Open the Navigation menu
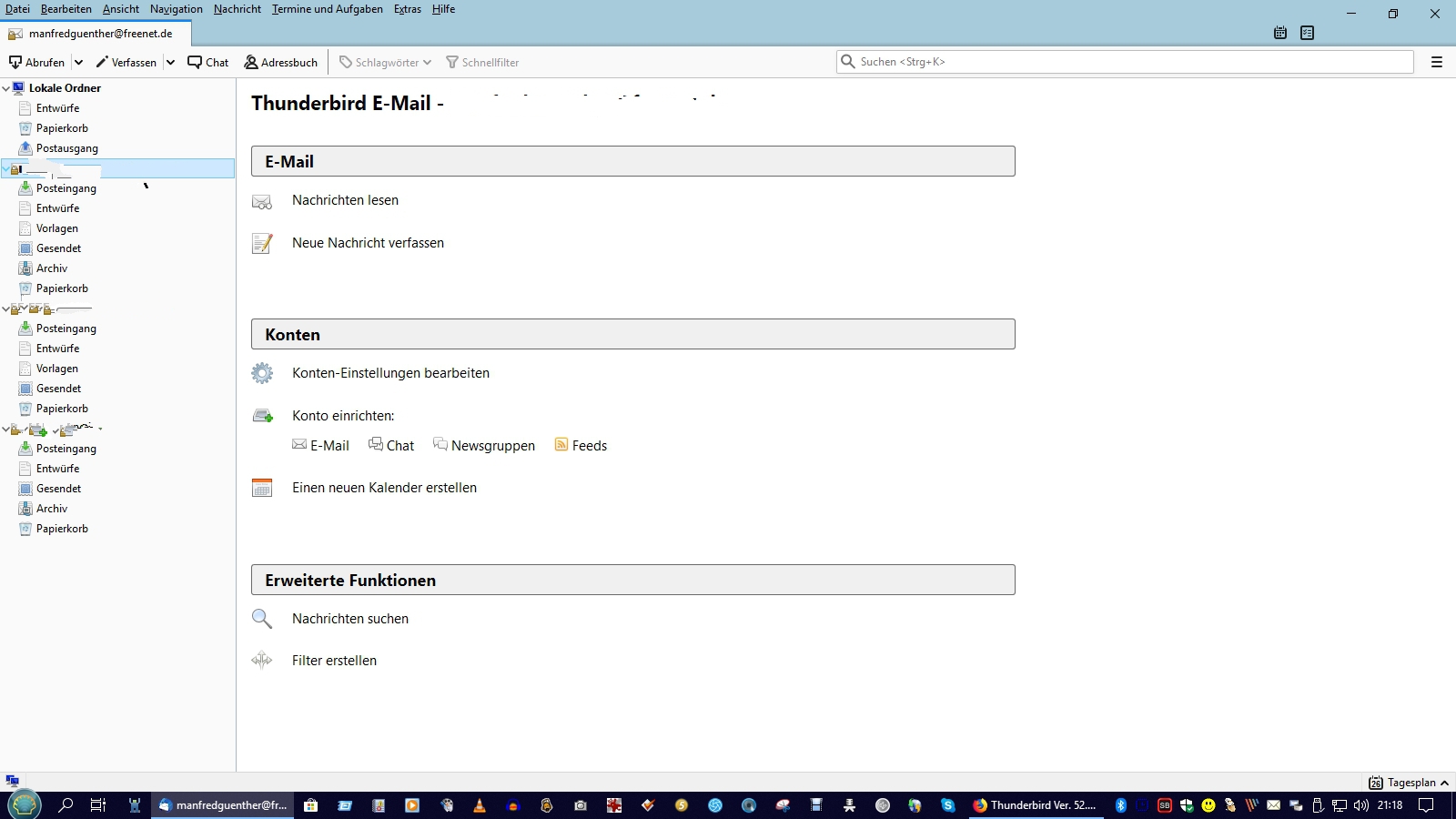 pos(177,9)
